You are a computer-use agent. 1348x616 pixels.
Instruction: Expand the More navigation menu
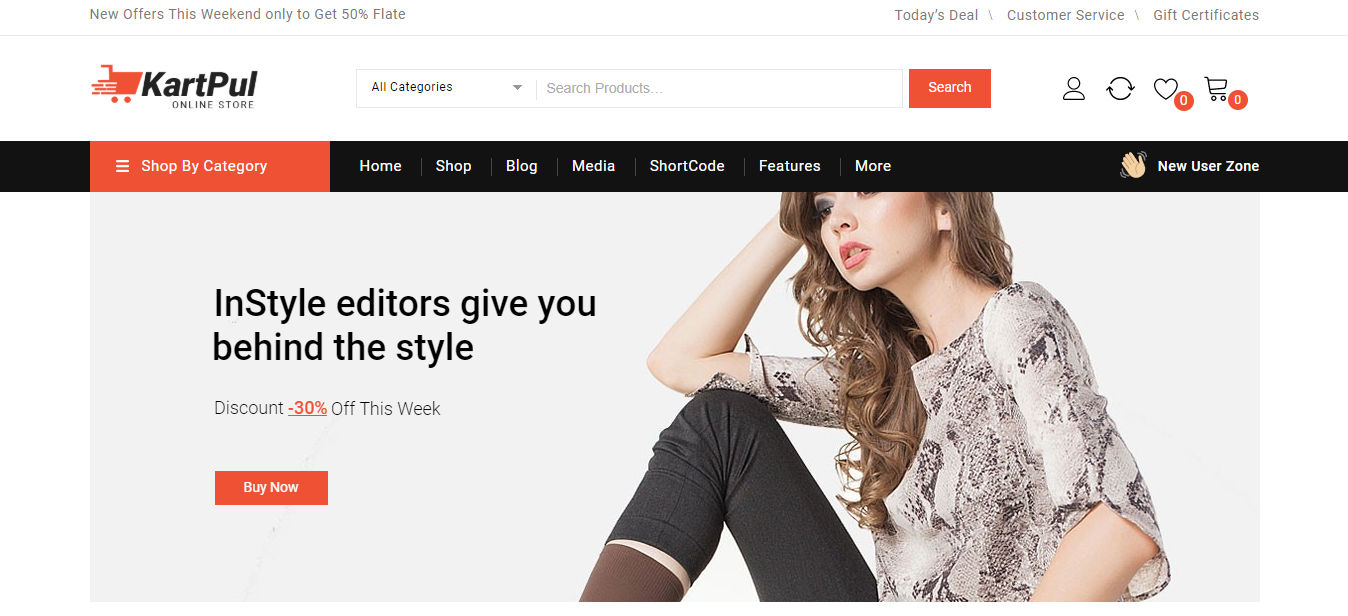(x=872, y=166)
